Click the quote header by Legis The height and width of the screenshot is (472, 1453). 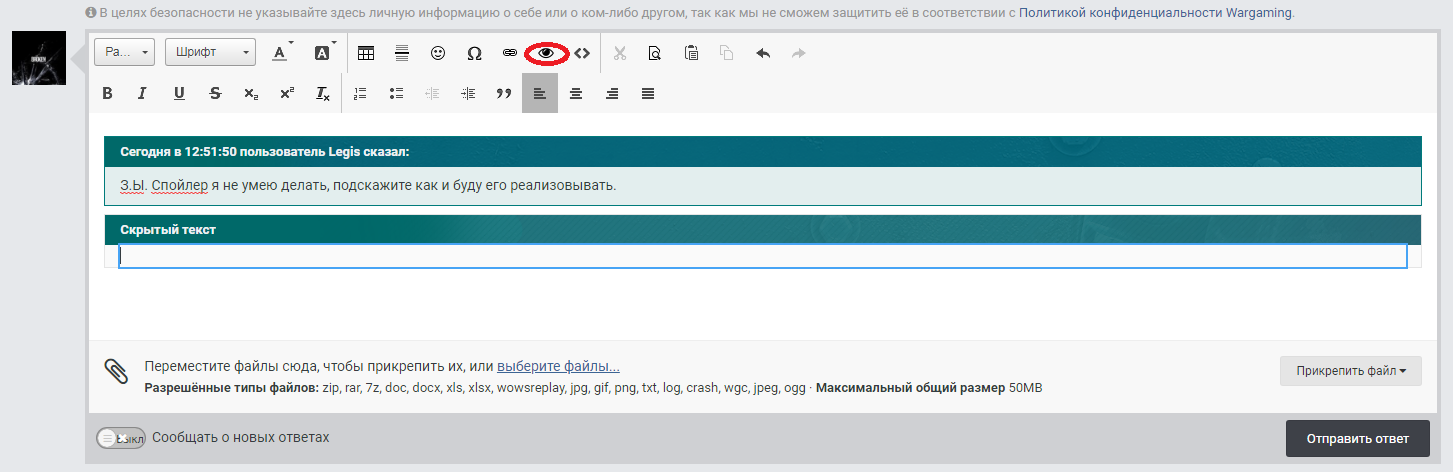click(x=763, y=152)
